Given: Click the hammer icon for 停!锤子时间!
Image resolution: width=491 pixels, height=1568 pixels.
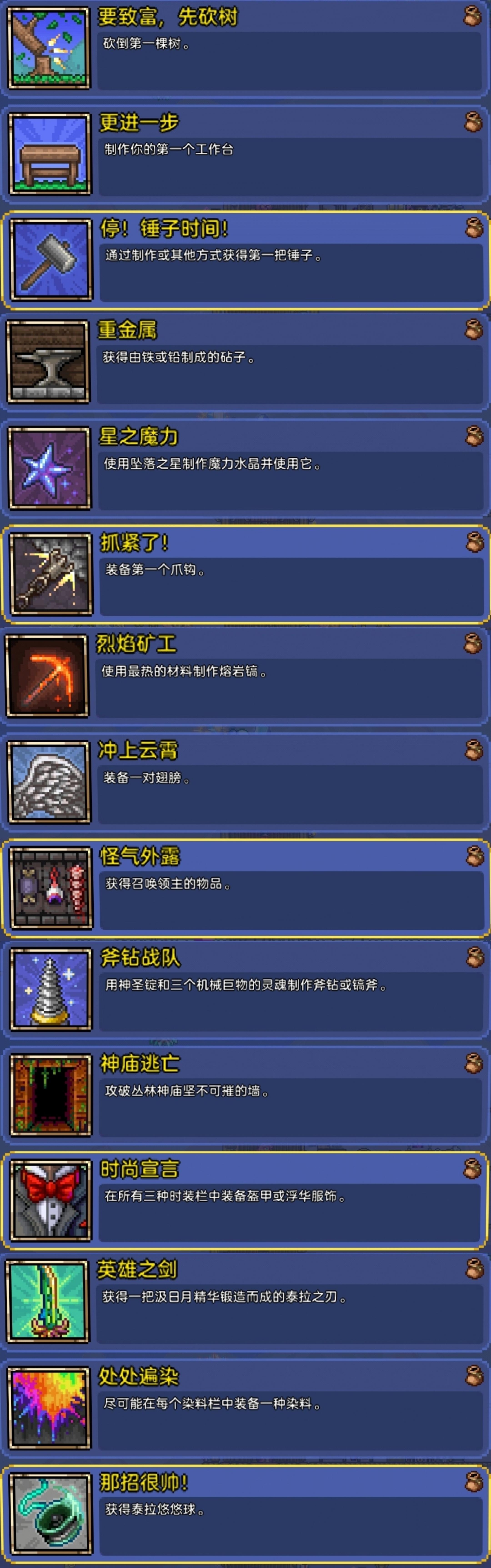Looking at the screenshot, I should tap(51, 260).
